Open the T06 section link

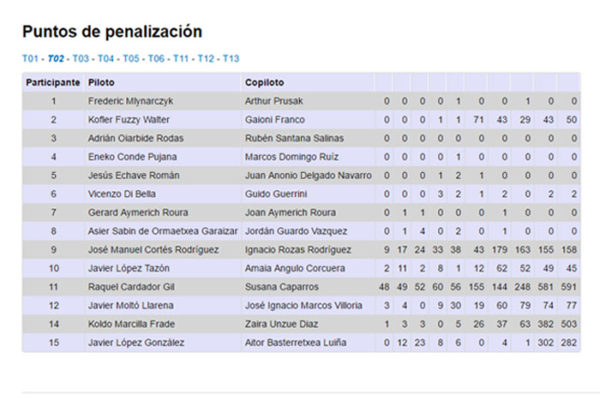click(x=157, y=59)
